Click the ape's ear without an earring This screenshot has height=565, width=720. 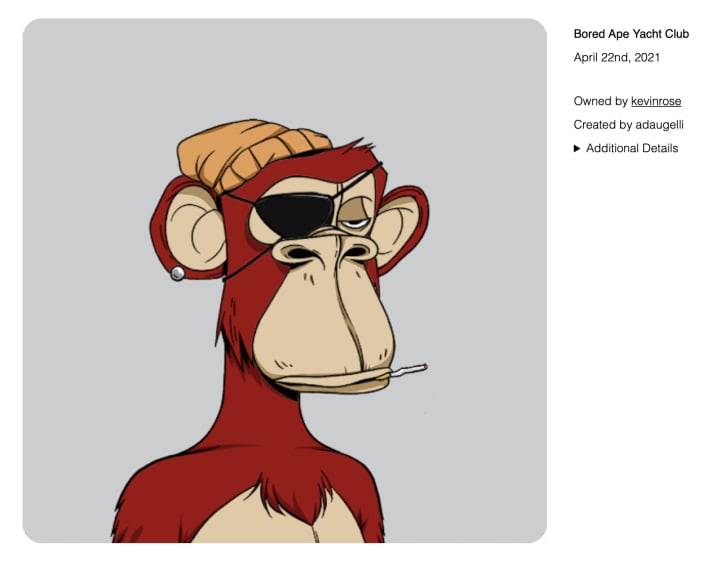tap(401, 225)
